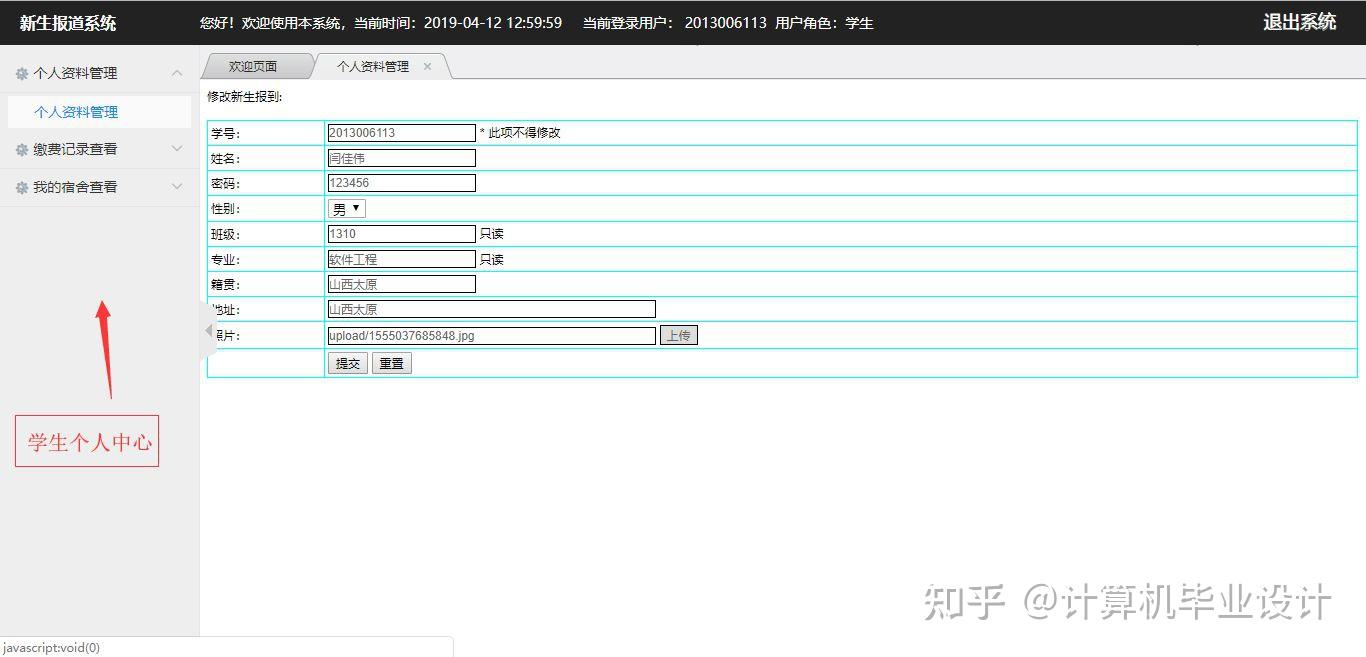Open 个人资料管理 submenu link in sidebar
The image size is (1366, 657).
tap(76, 112)
